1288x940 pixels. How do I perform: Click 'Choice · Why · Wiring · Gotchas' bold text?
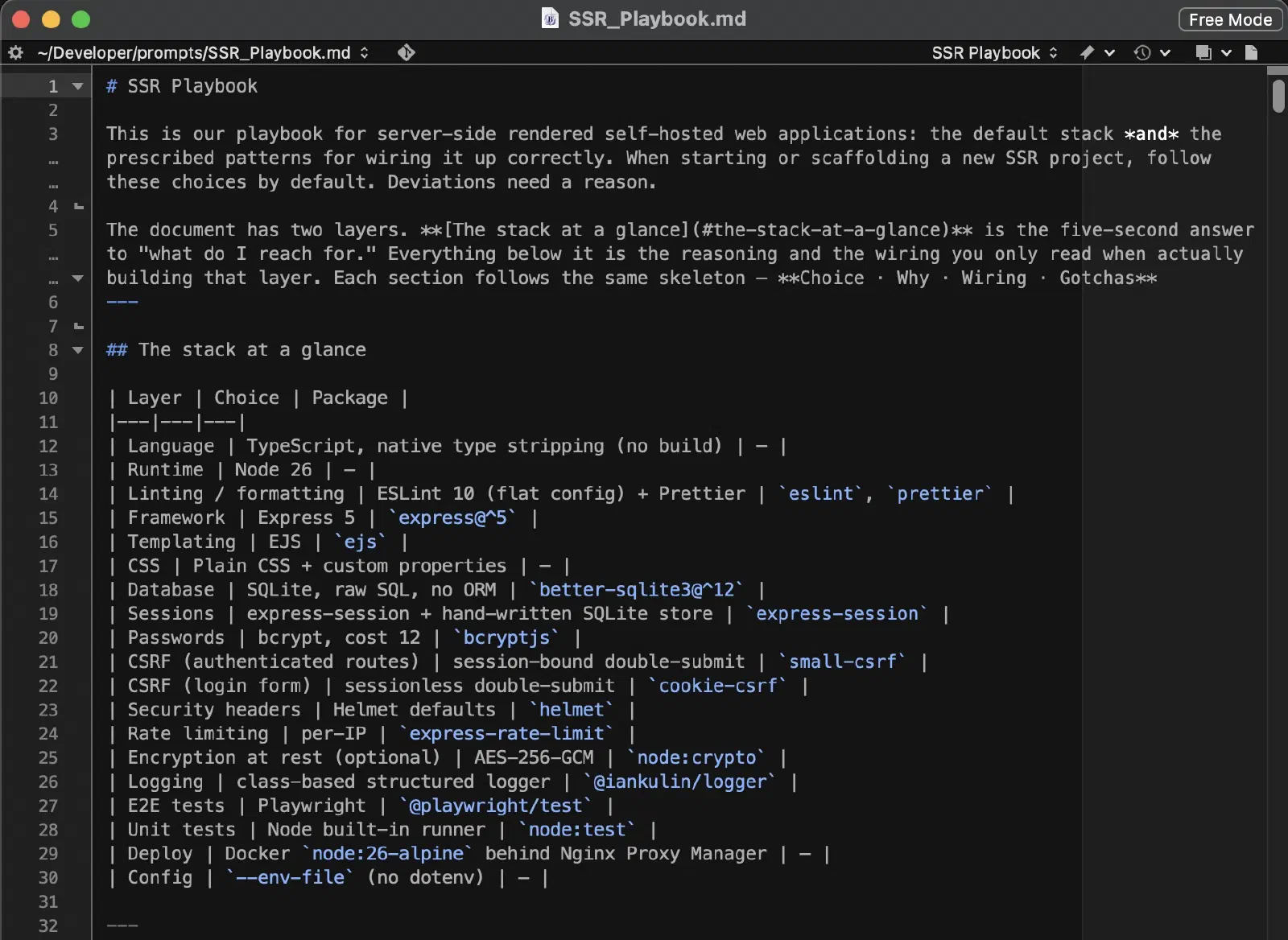coord(968,278)
